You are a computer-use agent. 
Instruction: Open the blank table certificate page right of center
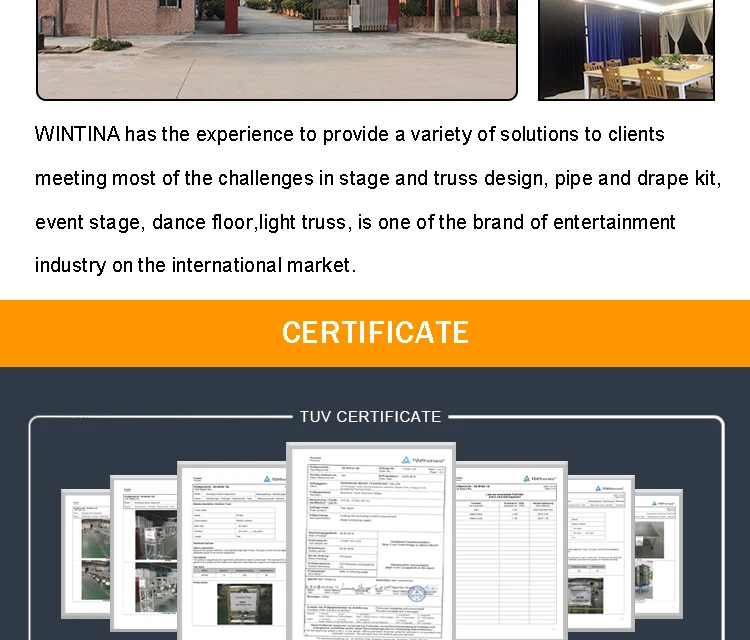512,550
